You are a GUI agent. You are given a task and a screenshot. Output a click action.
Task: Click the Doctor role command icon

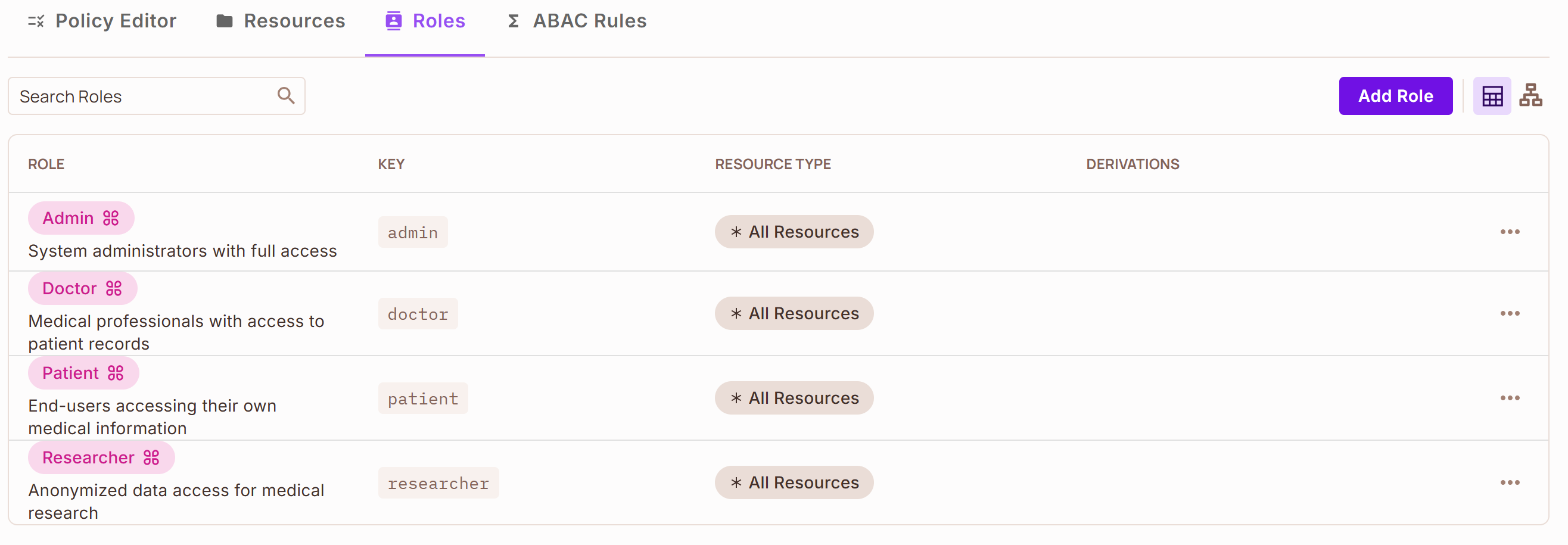click(114, 288)
